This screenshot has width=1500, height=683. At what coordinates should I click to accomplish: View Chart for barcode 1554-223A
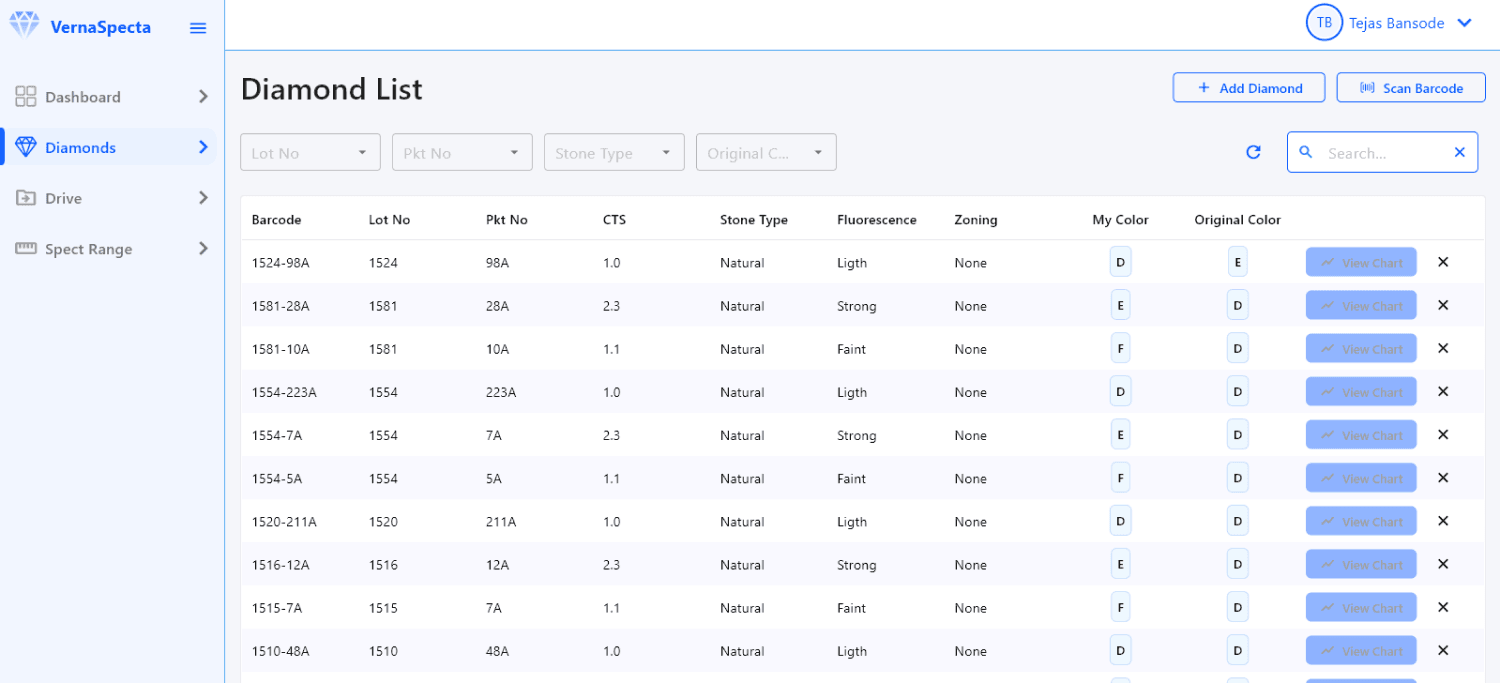pos(1361,392)
